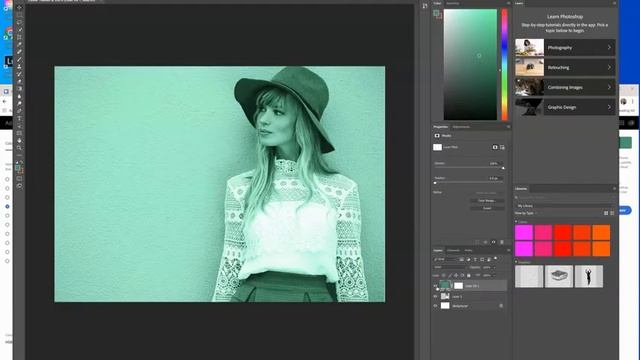640x360 pixels.
Task: Select the Quick Selection tool
Action: pos(19,29)
